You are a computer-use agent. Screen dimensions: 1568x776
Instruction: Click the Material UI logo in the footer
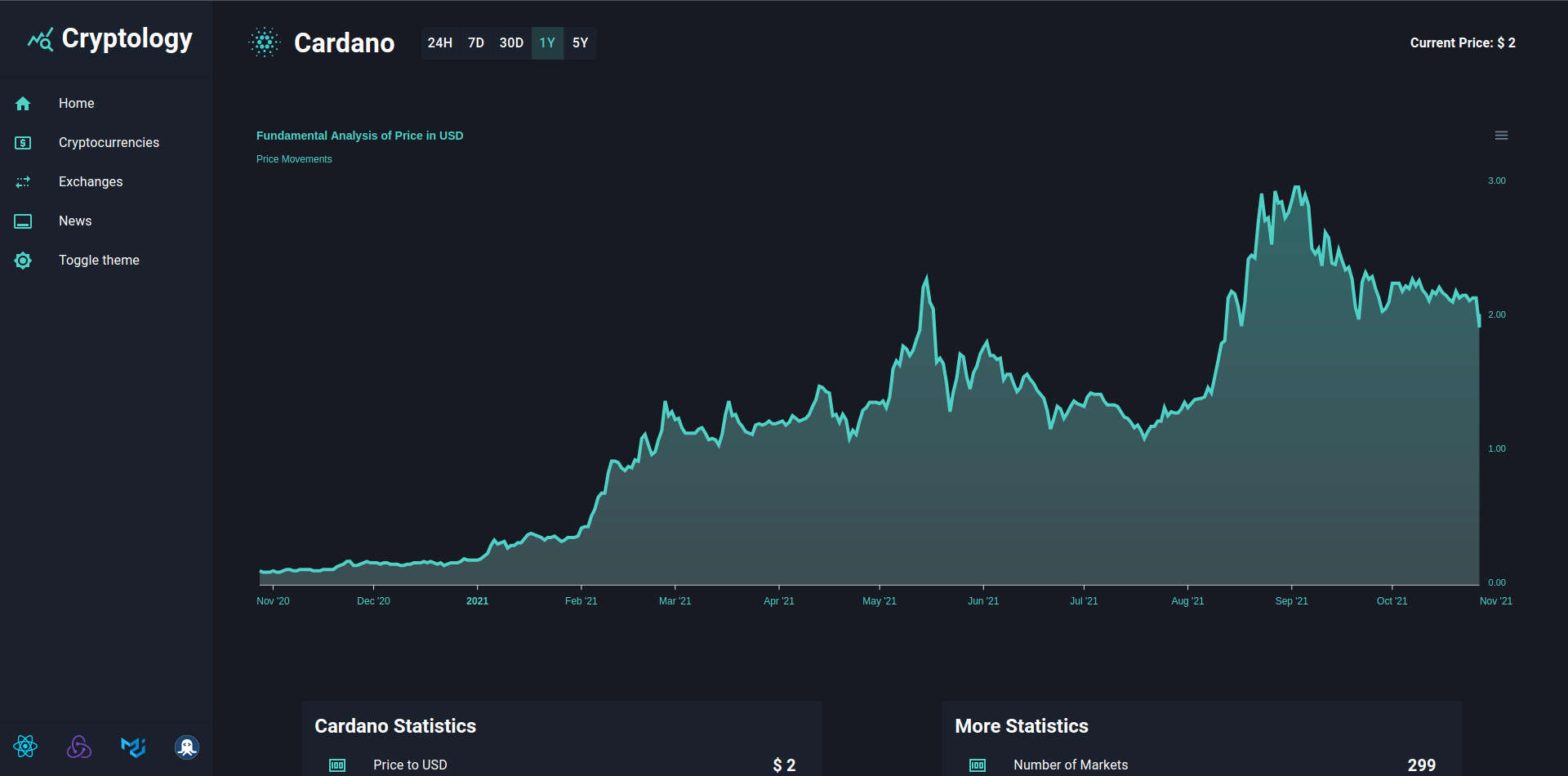133,746
